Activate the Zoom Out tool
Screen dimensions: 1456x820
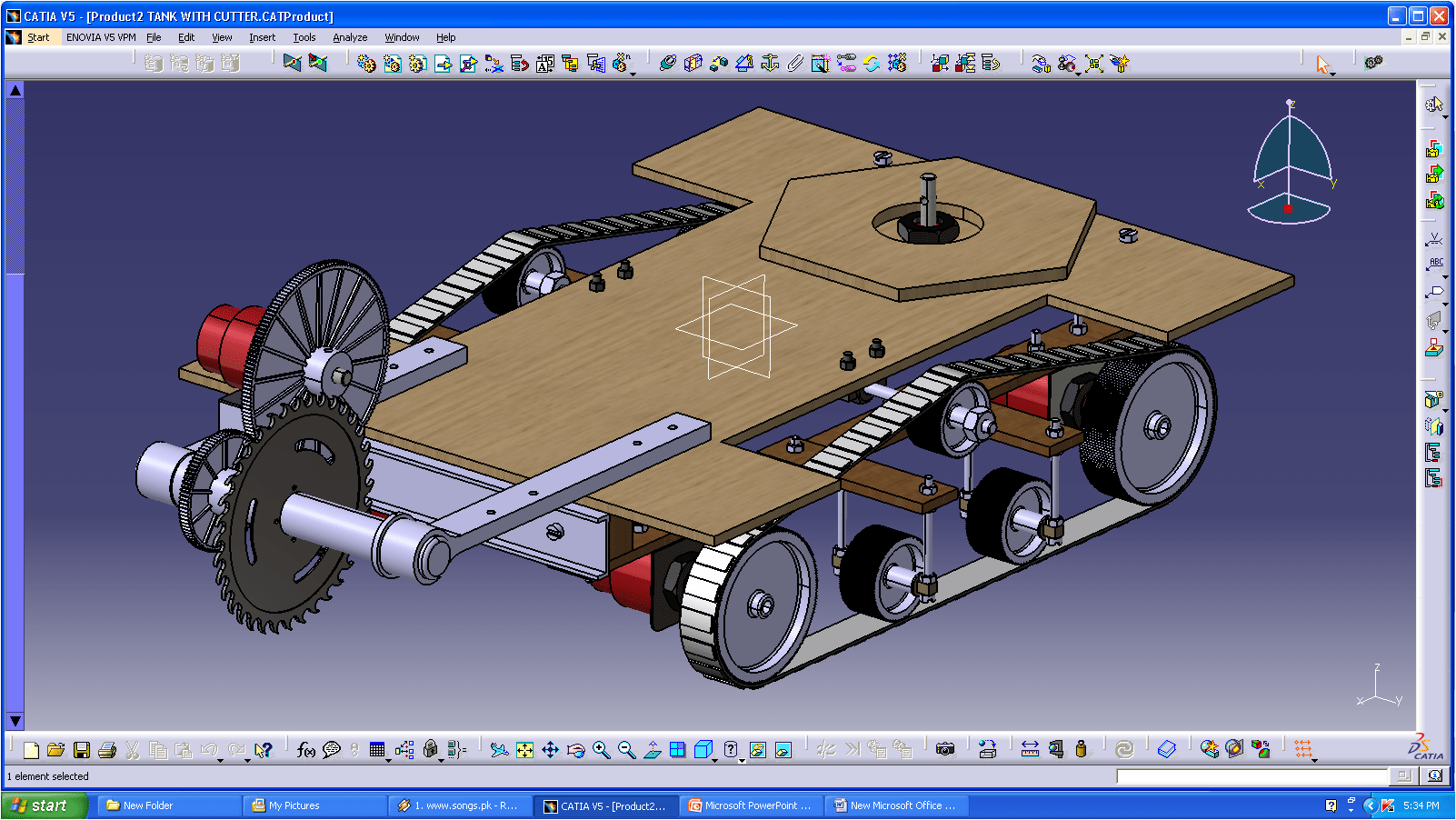(624, 750)
